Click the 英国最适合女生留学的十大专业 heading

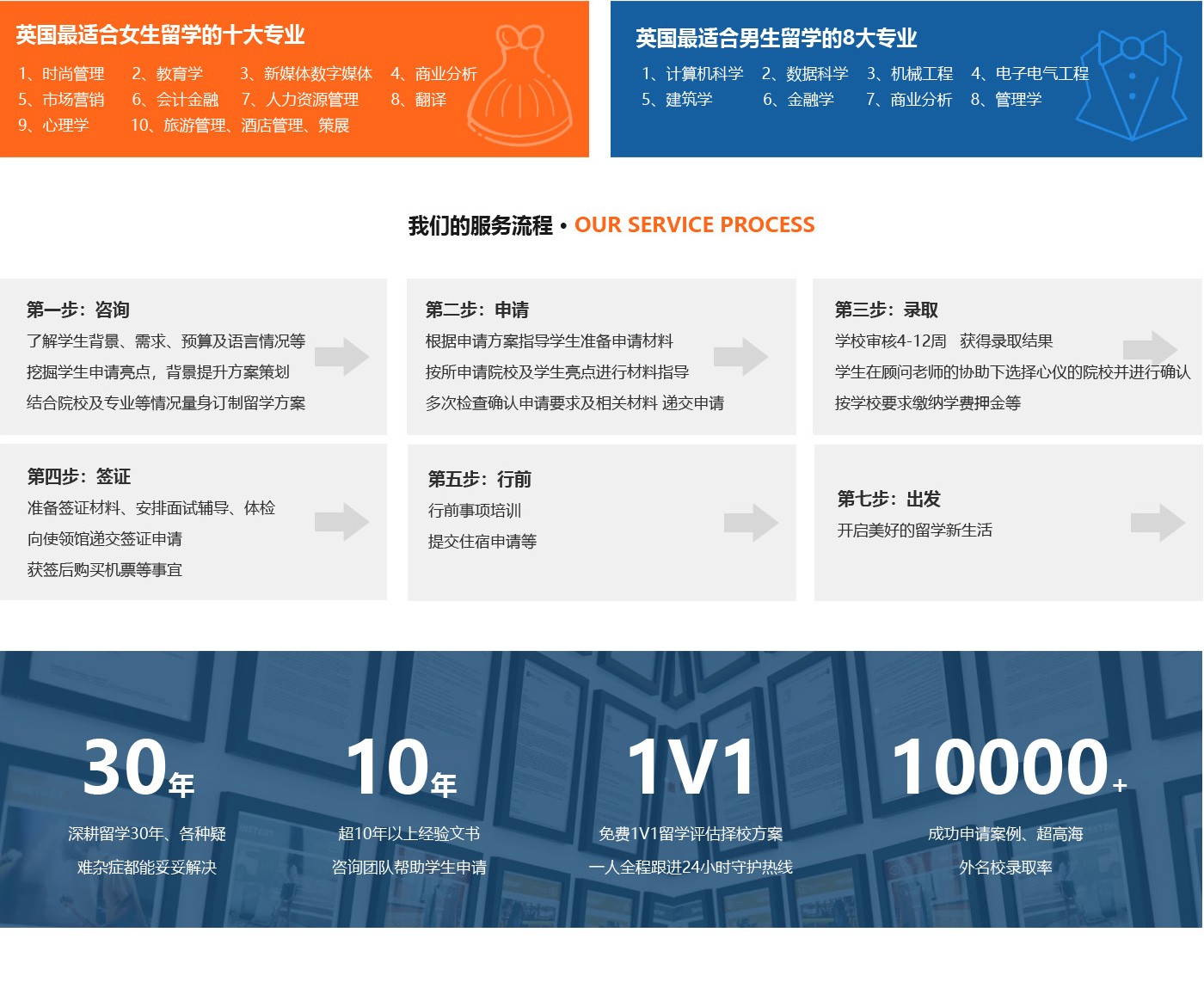click(161, 35)
